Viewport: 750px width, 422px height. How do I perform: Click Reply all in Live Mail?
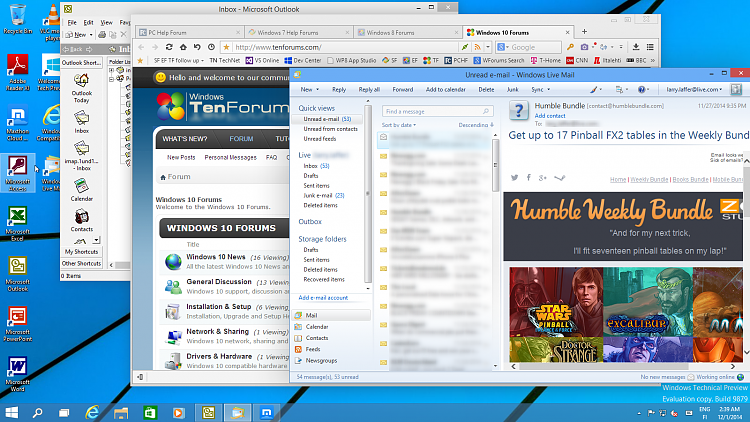tap(369, 89)
